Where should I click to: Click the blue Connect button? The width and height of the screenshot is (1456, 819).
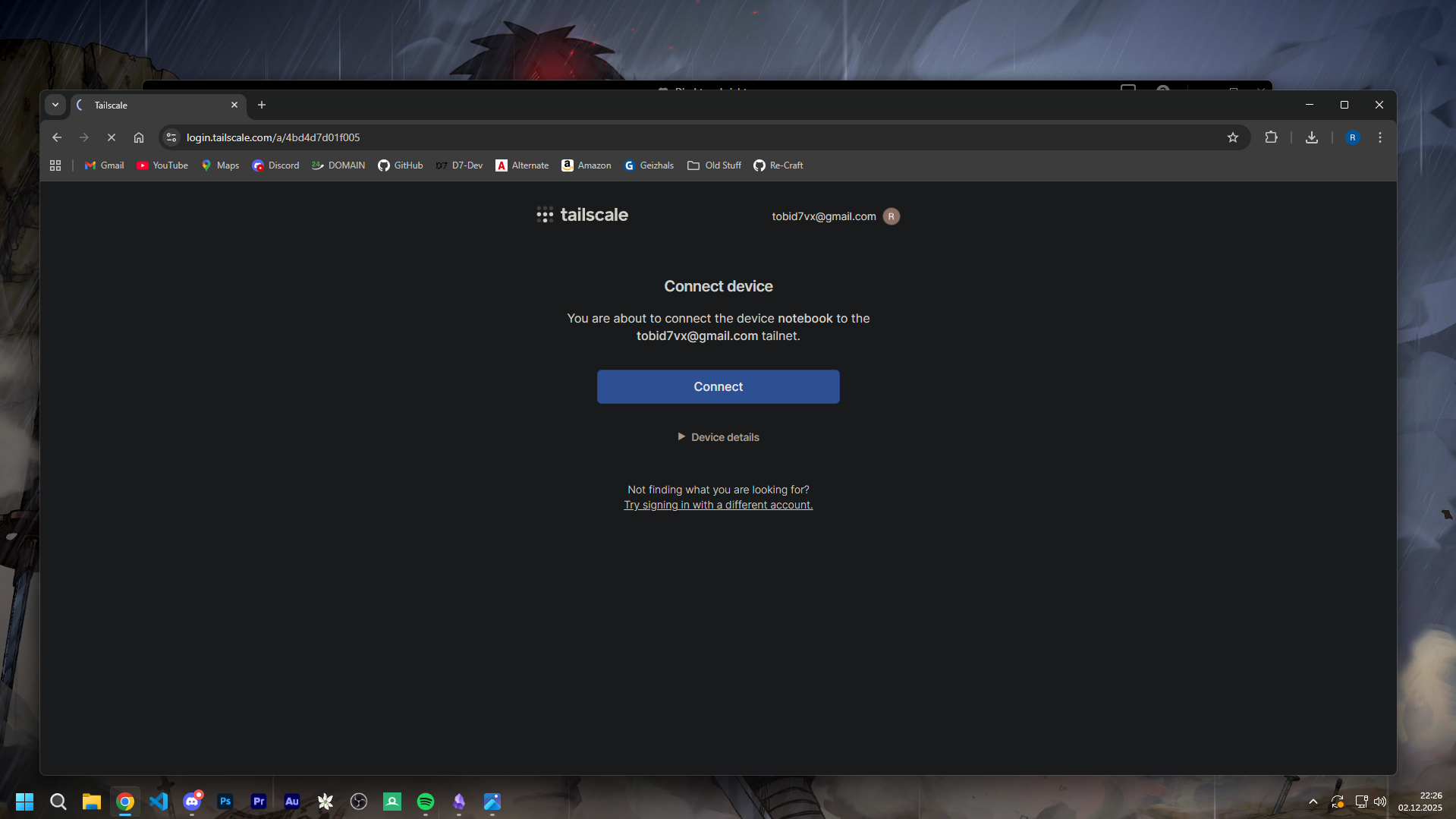click(718, 386)
